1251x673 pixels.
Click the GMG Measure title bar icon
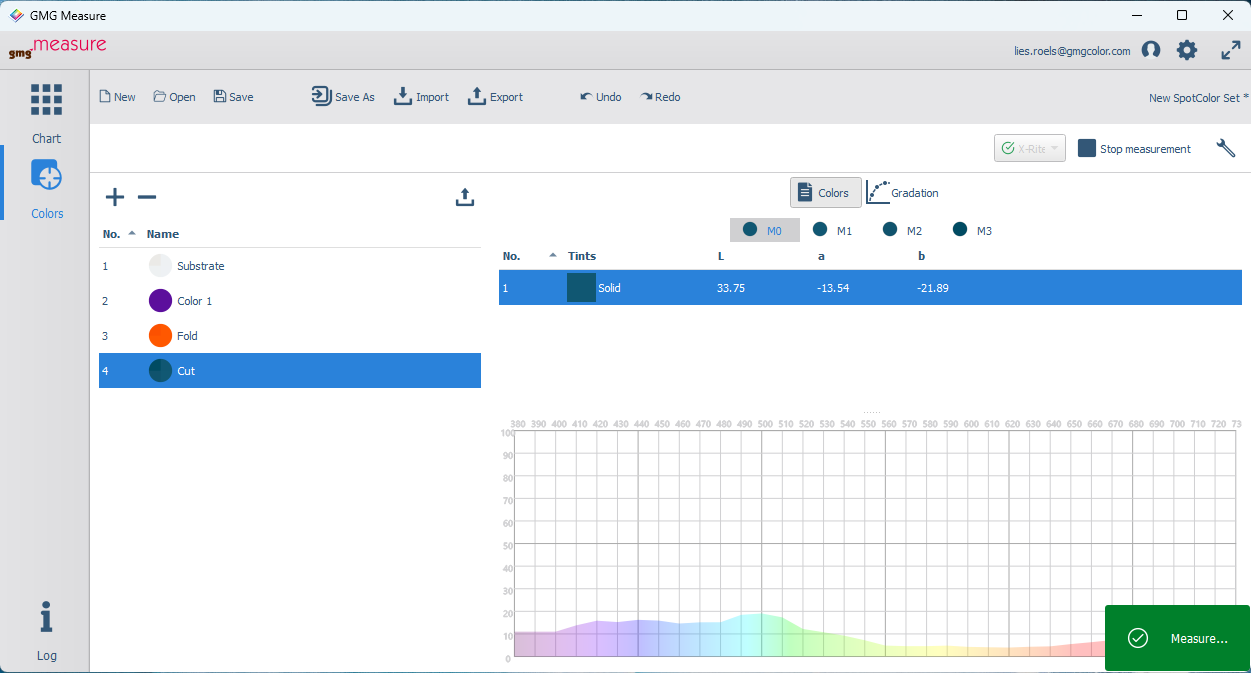16,15
